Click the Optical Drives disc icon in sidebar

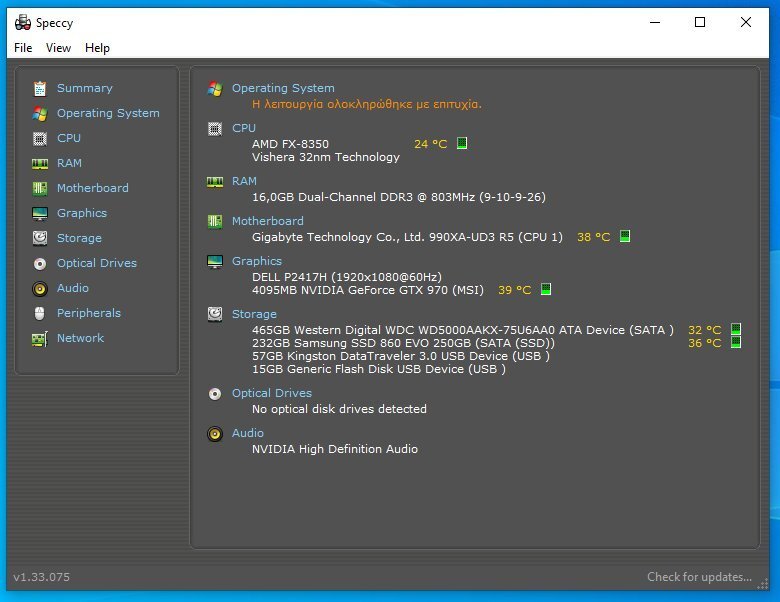tap(40, 263)
